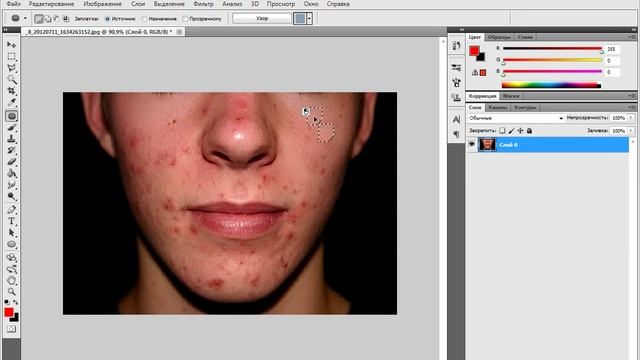
Task: Switch to the Образцы tab
Action: tap(499, 37)
